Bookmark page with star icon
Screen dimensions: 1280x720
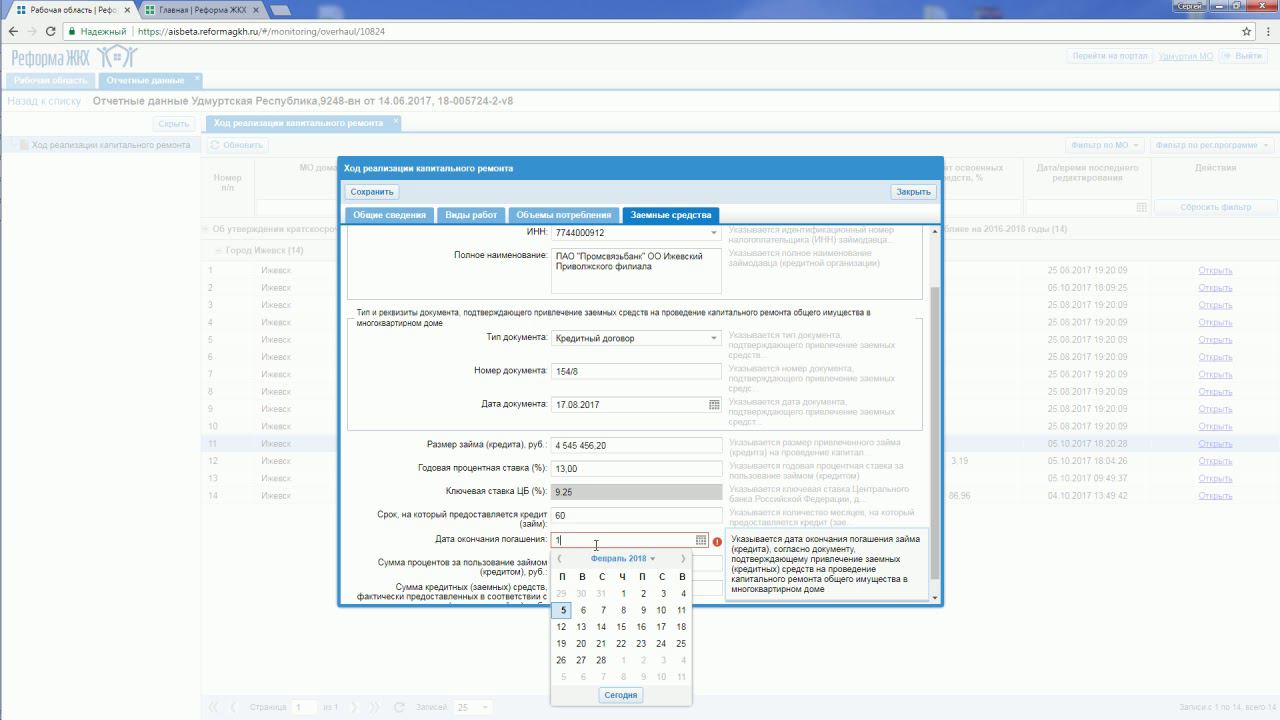1247,31
